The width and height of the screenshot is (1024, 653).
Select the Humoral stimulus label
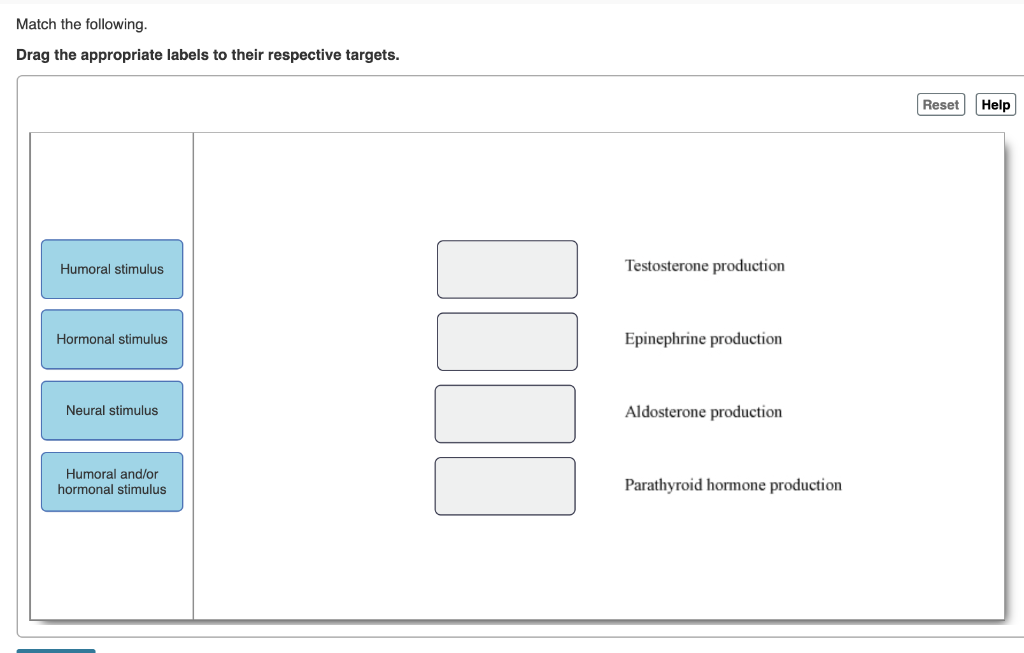111,269
